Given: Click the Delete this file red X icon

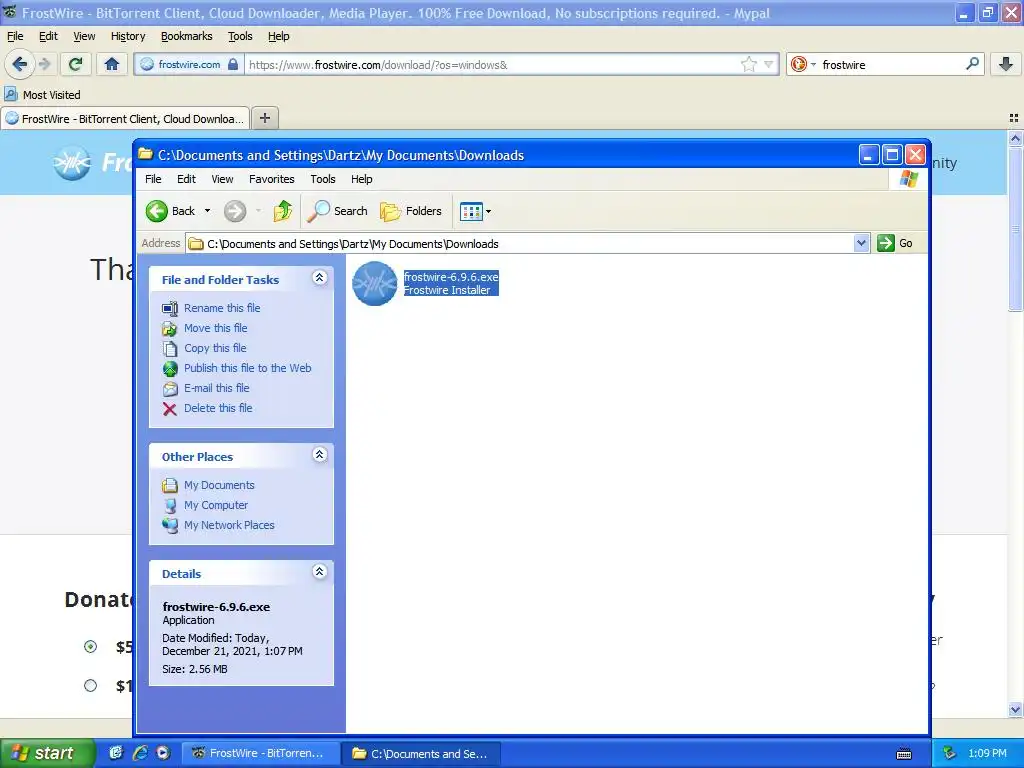Looking at the screenshot, I should [170, 409].
